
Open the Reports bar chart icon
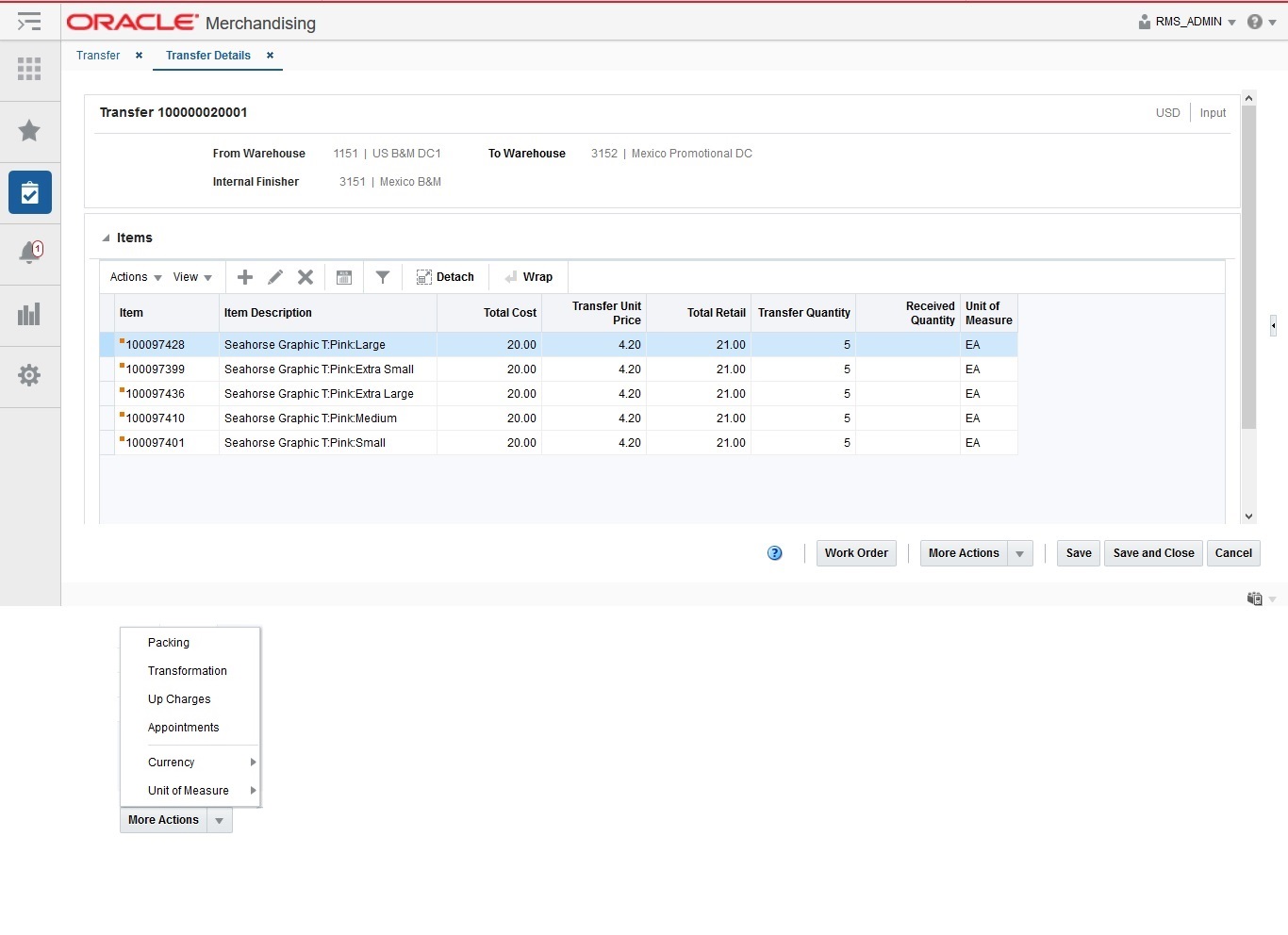pos(29,314)
